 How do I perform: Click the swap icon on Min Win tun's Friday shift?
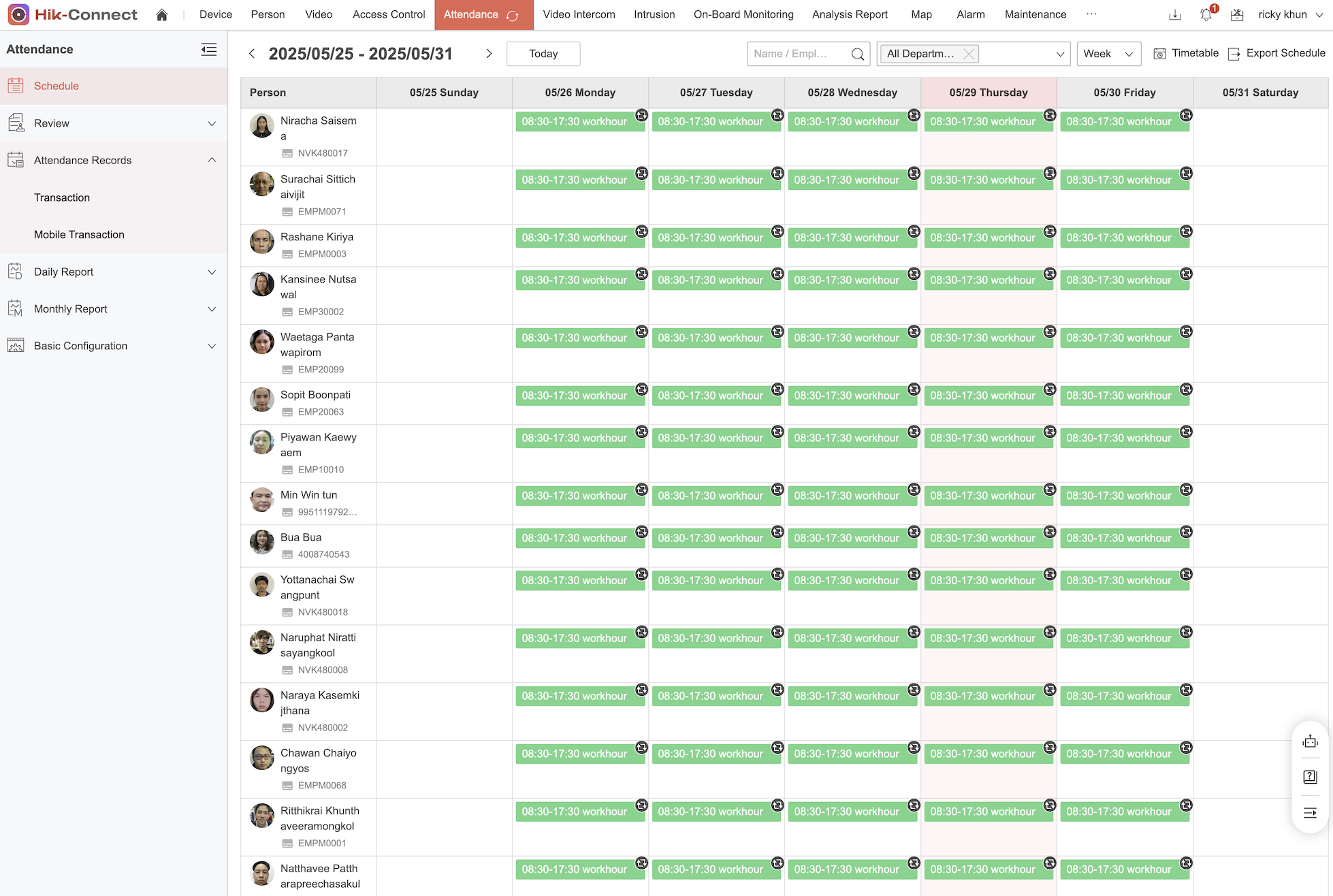[x=1186, y=490]
